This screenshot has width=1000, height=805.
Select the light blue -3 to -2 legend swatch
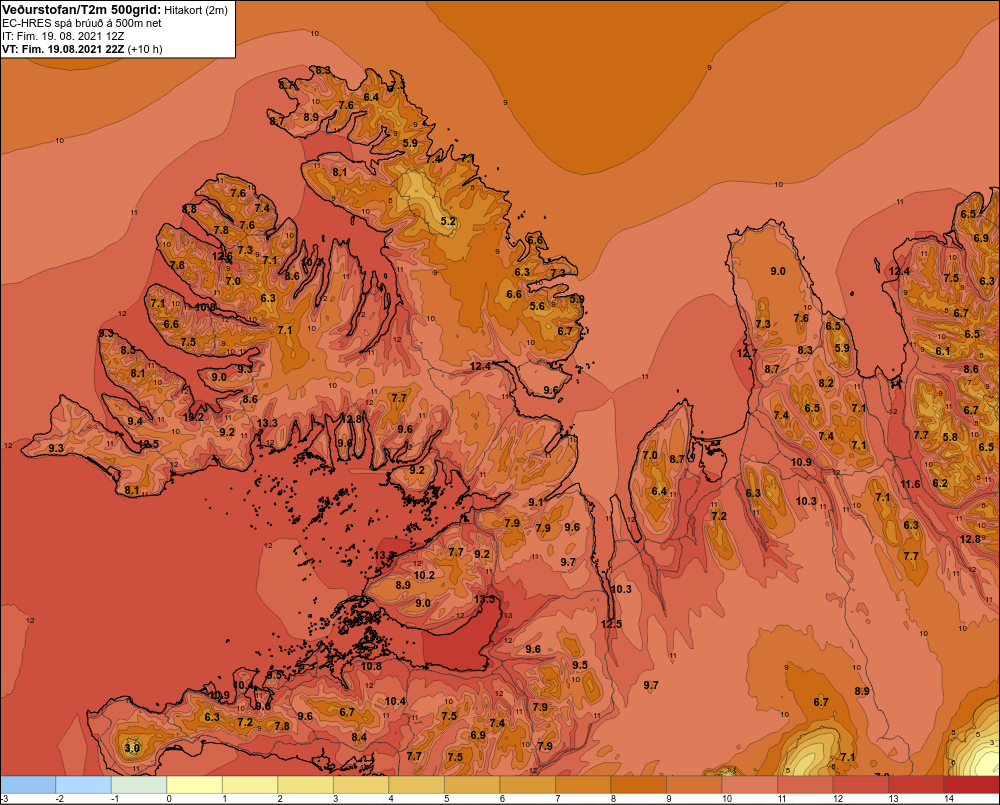tap(28, 784)
